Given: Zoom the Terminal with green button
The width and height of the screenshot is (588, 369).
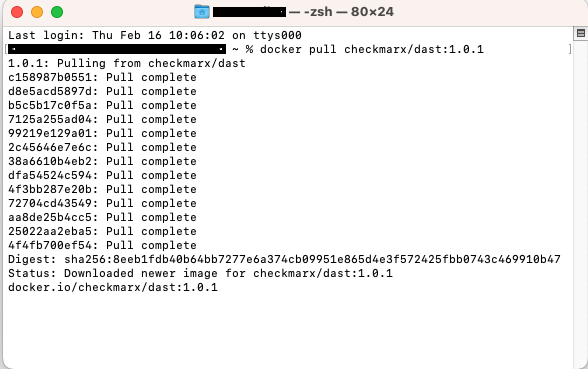Looking at the screenshot, I should [57, 12].
